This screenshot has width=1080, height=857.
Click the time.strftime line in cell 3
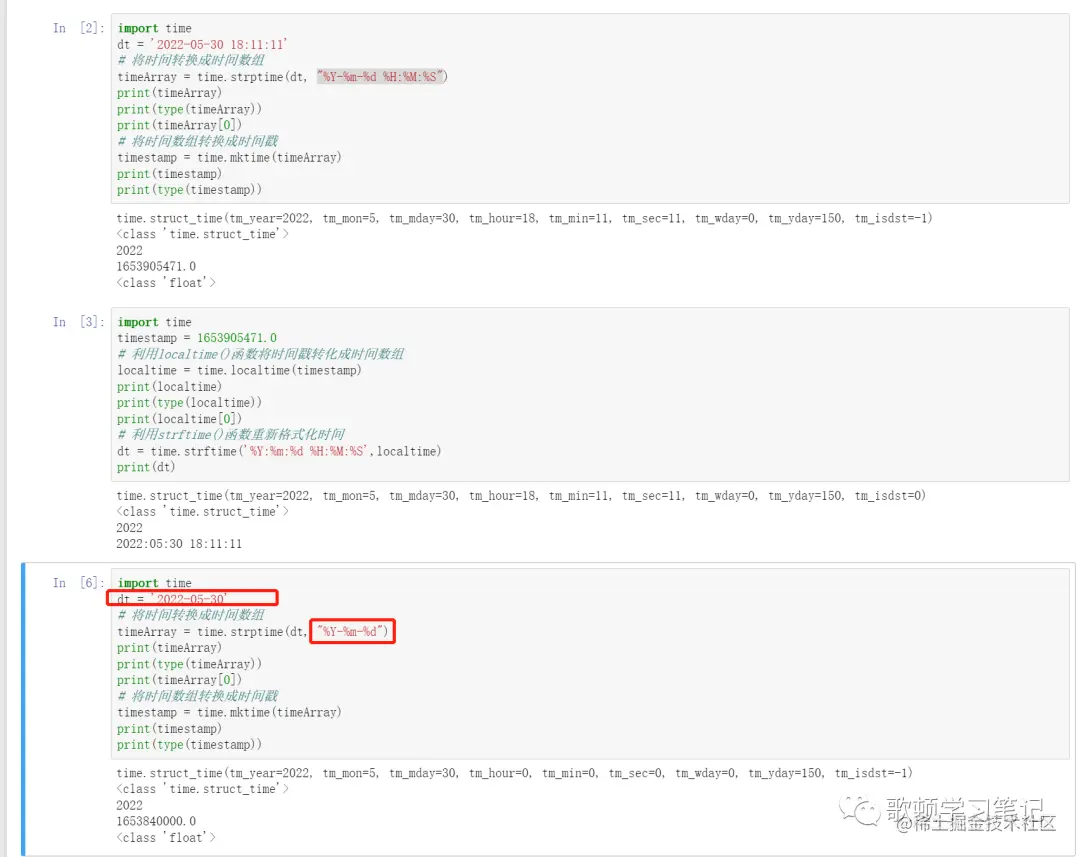coord(279,451)
